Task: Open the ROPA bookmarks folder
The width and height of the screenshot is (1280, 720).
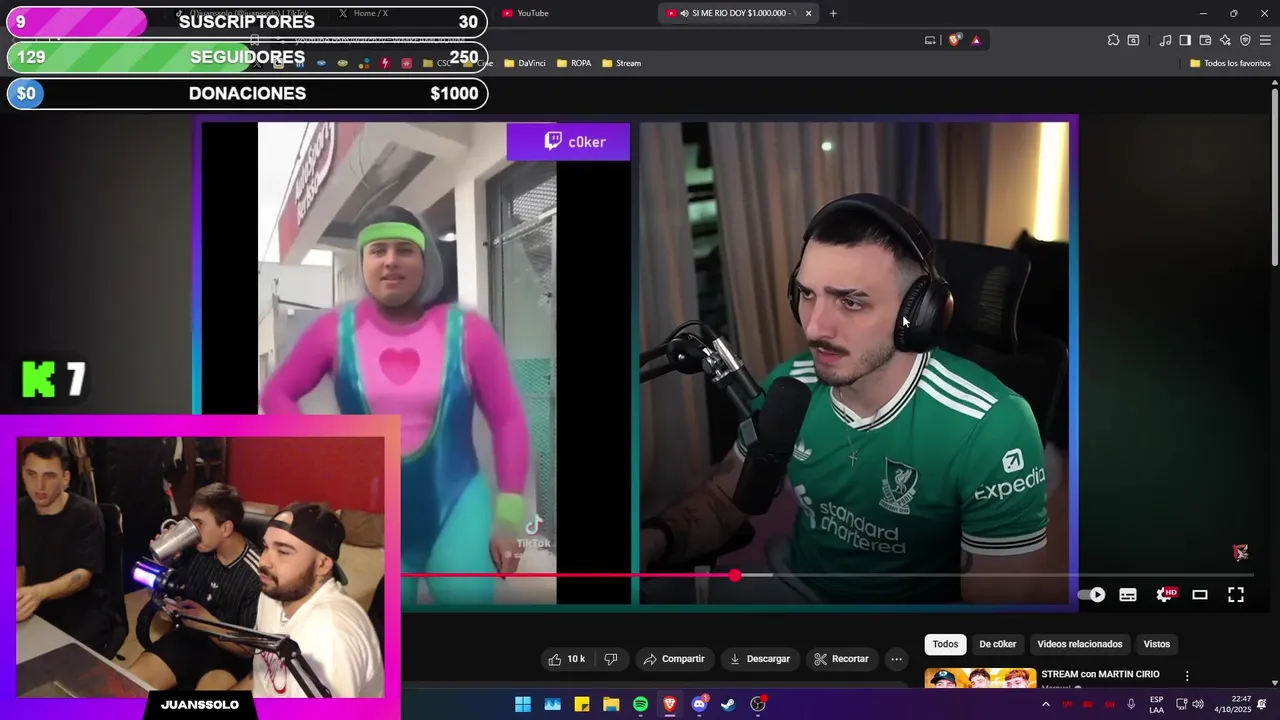Action: coord(574,63)
